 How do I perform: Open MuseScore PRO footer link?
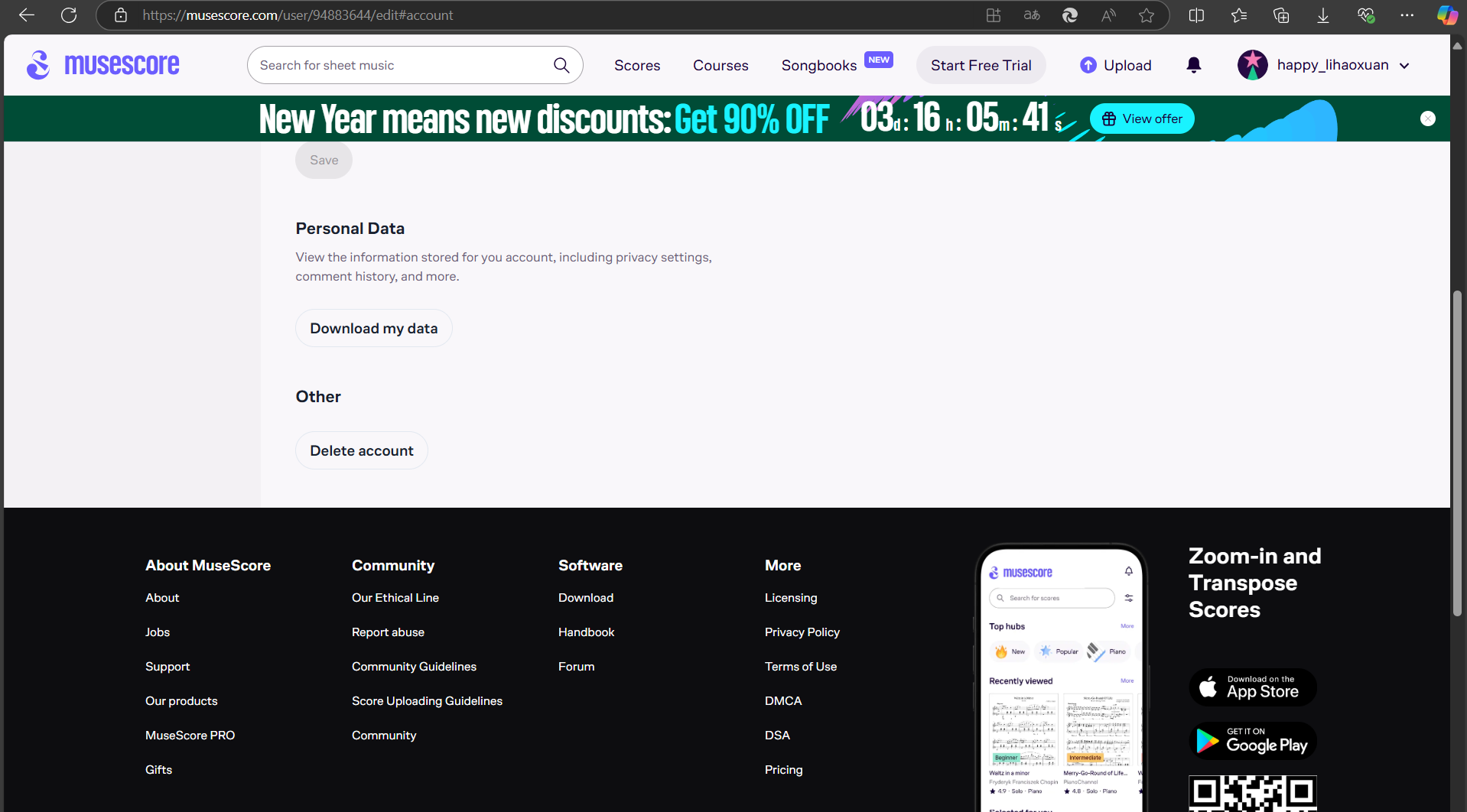click(190, 736)
